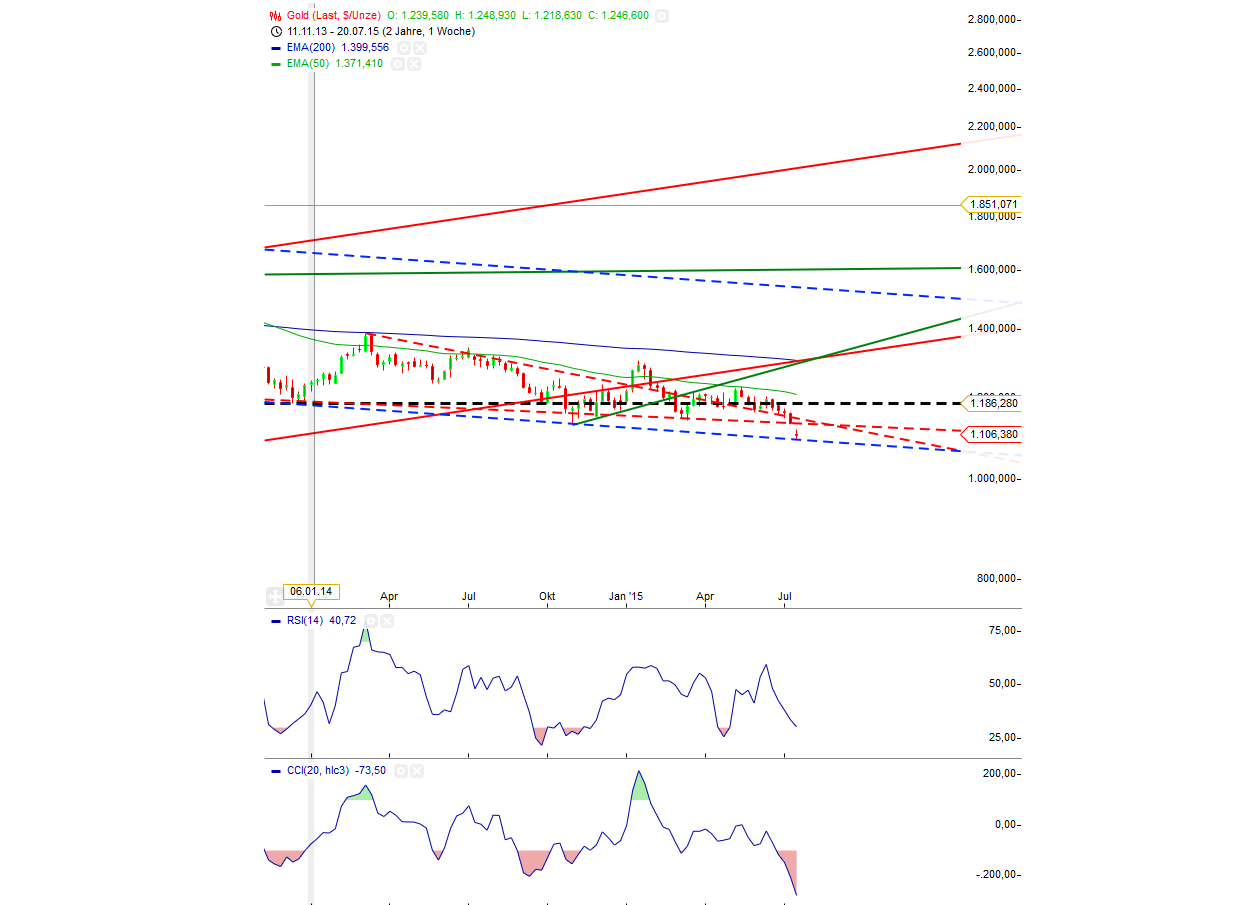Screen dimensions: 1247x905
Task: Open the CCI(20, hlc3) indicator settings
Action: pyautogui.click(x=401, y=771)
